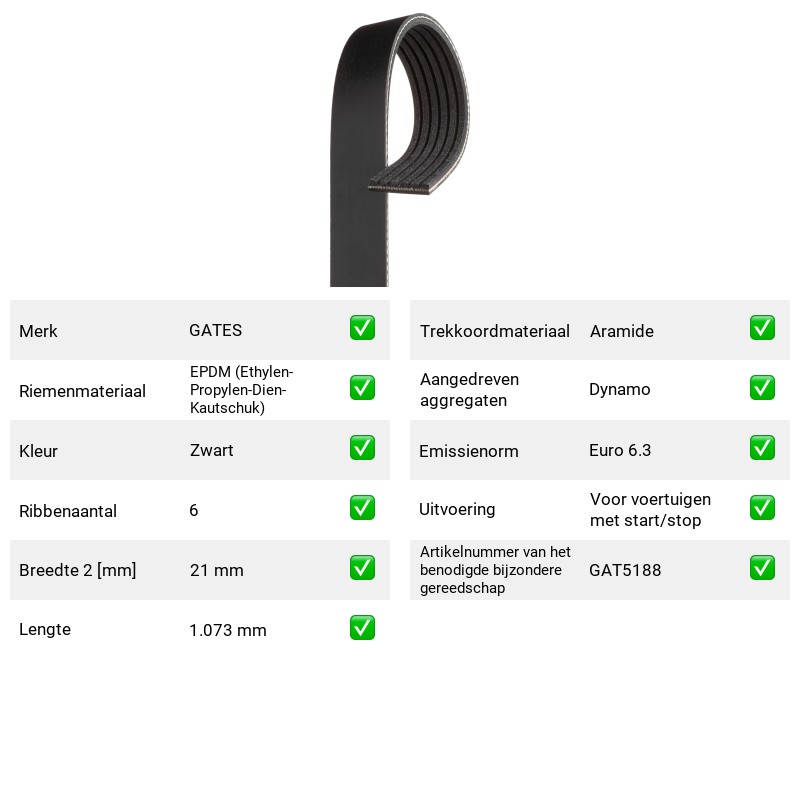Select the GAT5188 tool article number
Viewport: 800px width, 800px height.
(625, 570)
